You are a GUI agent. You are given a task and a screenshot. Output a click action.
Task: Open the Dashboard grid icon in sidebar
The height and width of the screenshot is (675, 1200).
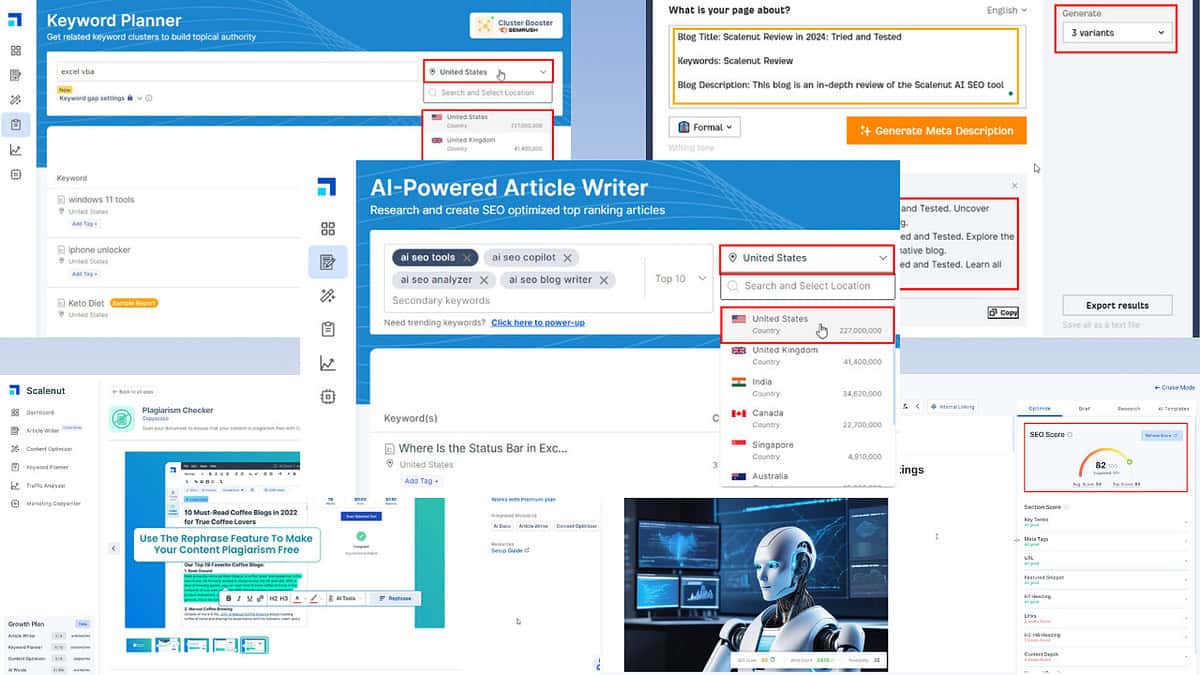coord(327,230)
